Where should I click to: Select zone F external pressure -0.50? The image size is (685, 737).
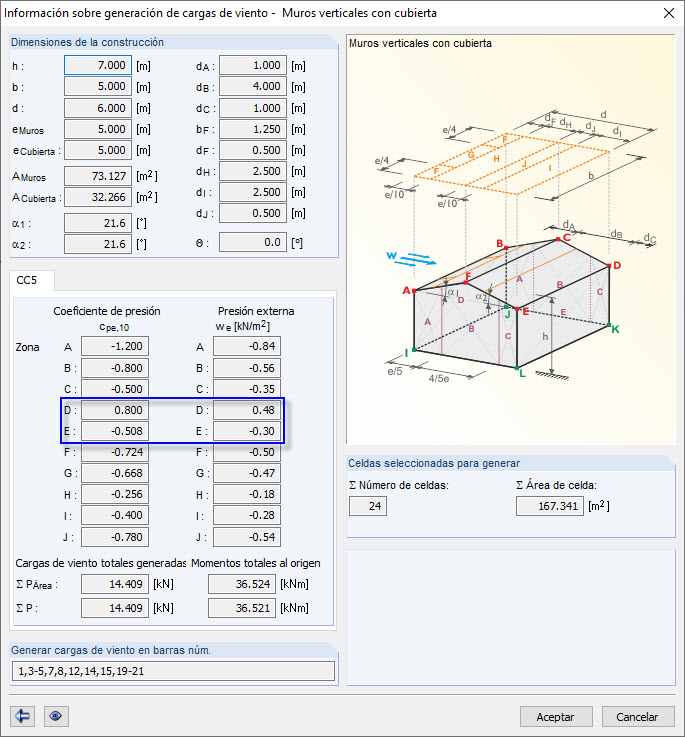[247, 452]
